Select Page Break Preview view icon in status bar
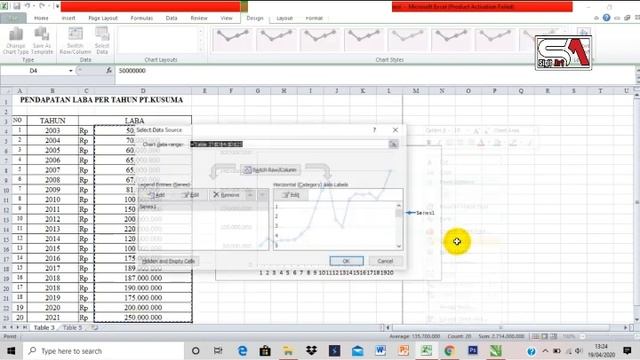 click(x=553, y=336)
